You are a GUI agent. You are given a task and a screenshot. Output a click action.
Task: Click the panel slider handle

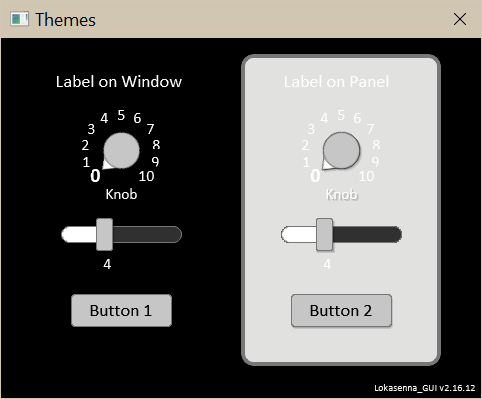point(324,234)
